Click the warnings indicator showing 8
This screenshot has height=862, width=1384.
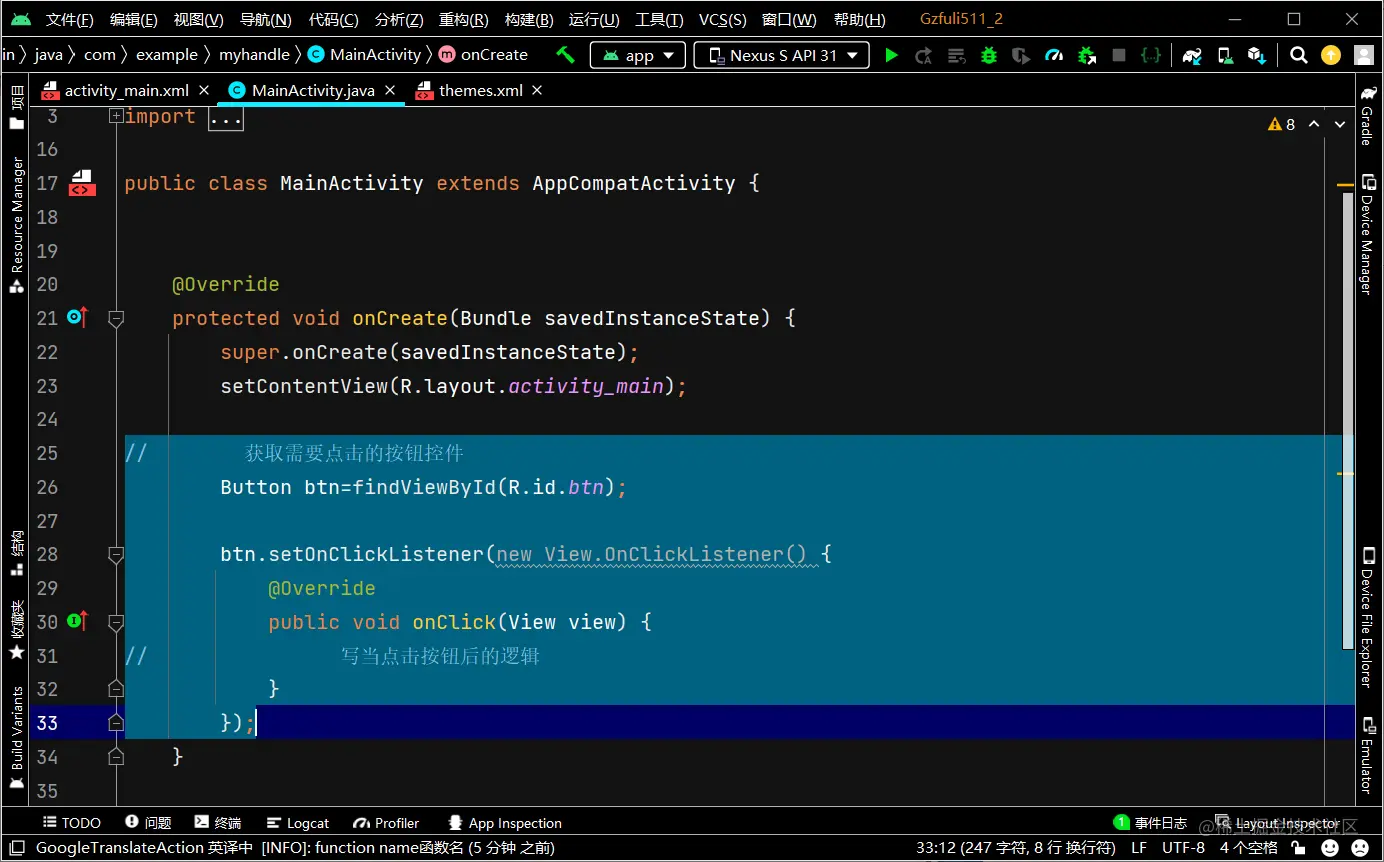[1282, 124]
